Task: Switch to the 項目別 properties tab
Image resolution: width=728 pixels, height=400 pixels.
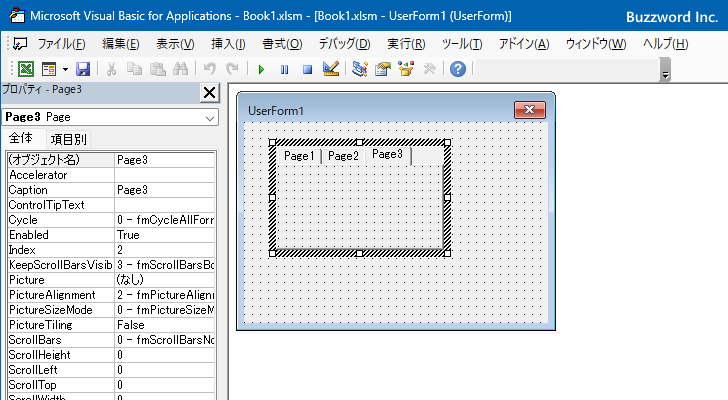Action: 69,139
